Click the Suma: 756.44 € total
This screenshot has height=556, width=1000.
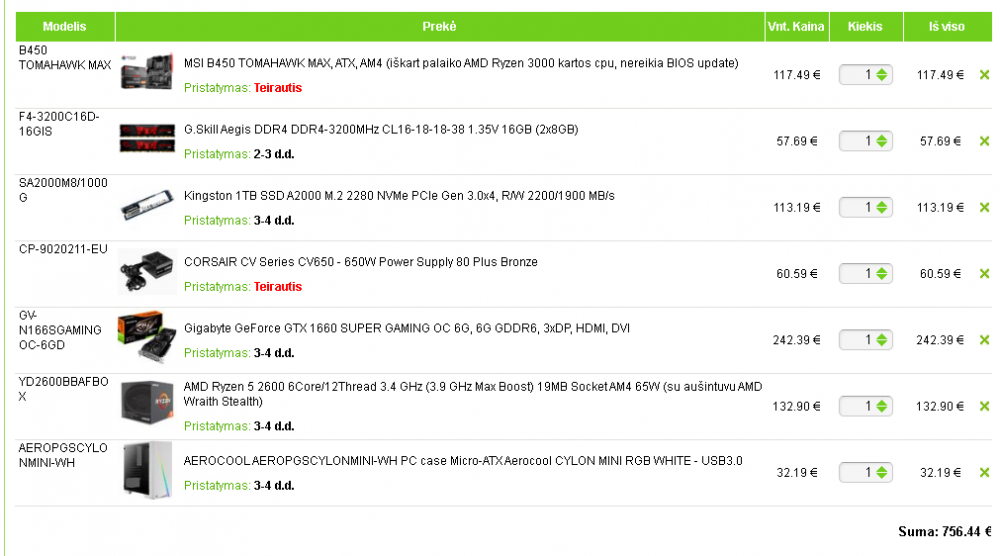pos(945,532)
